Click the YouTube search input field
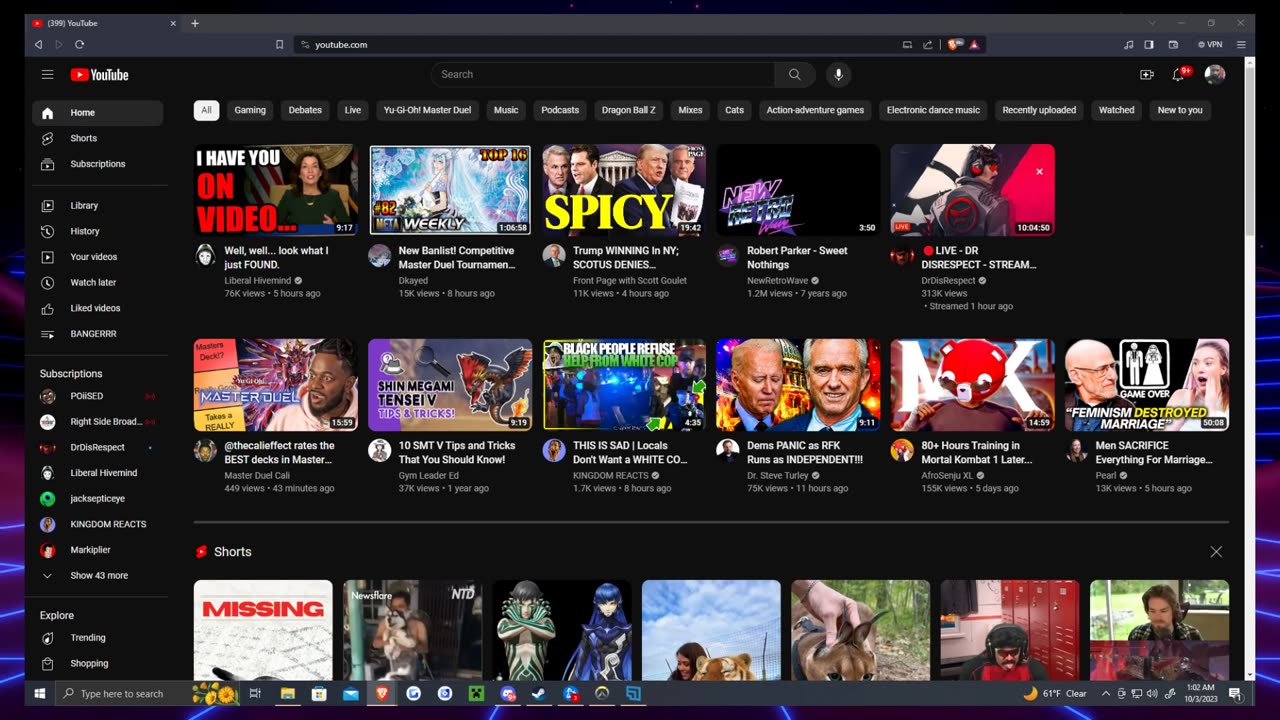 (x=603, y=74)
